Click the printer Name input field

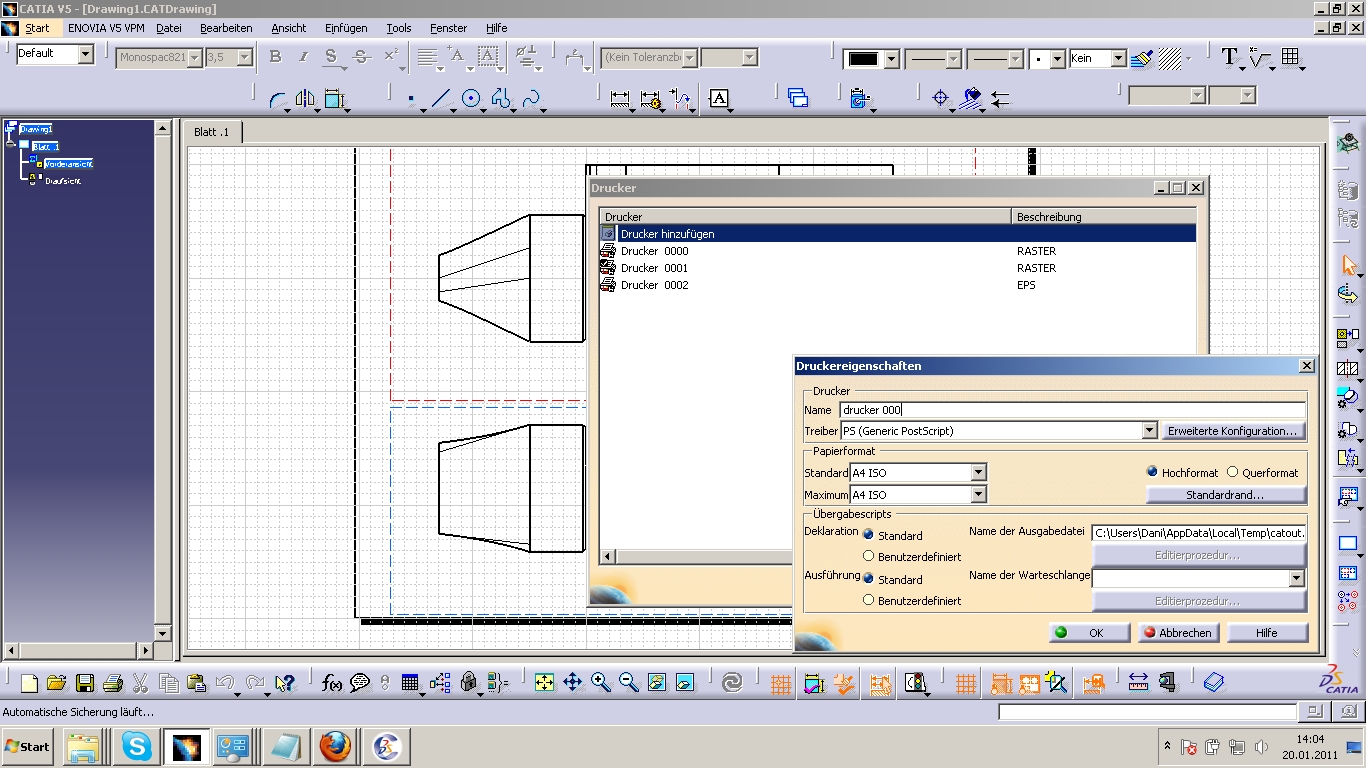[x=1072, y=410]
